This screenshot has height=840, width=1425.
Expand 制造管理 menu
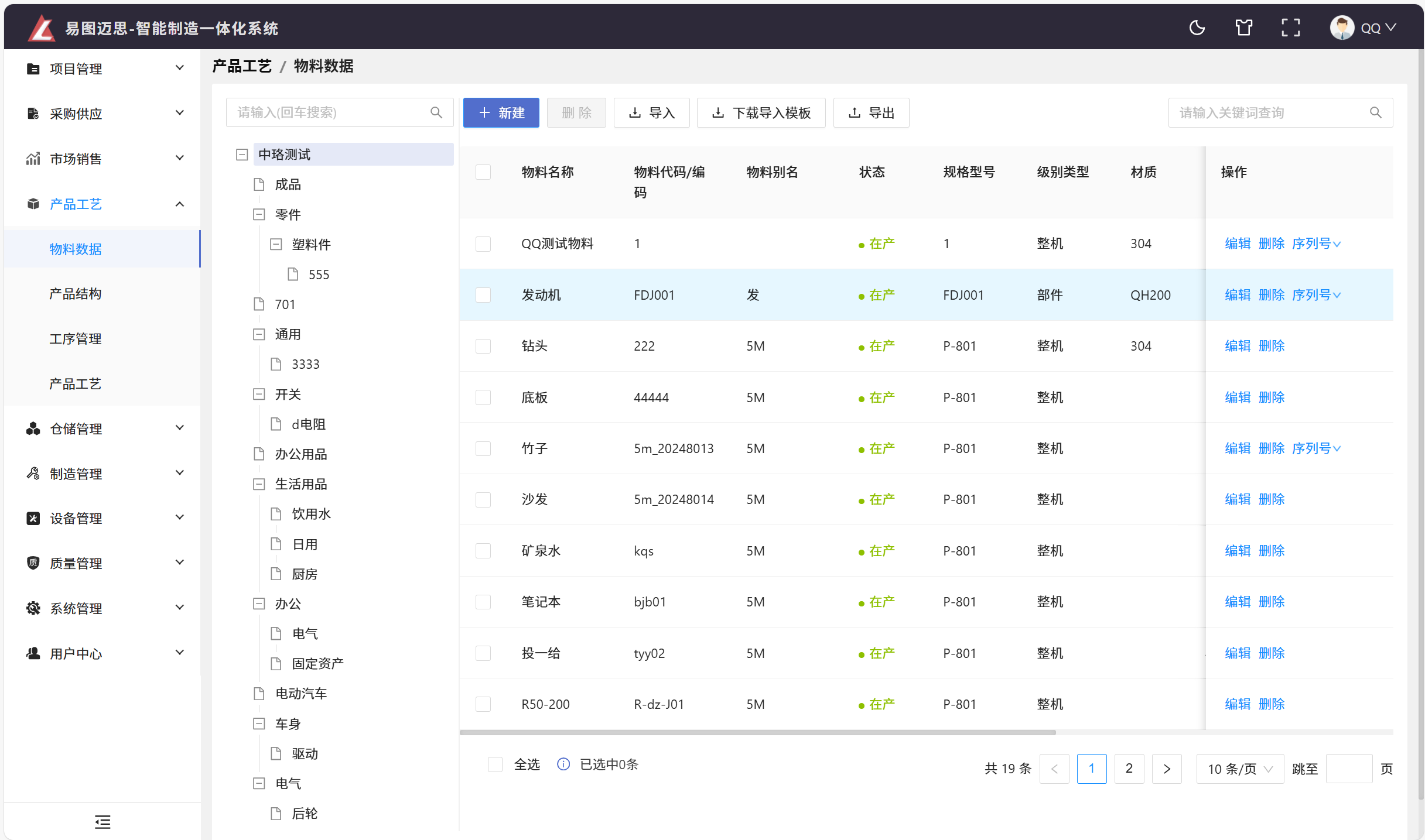(102, 474)
